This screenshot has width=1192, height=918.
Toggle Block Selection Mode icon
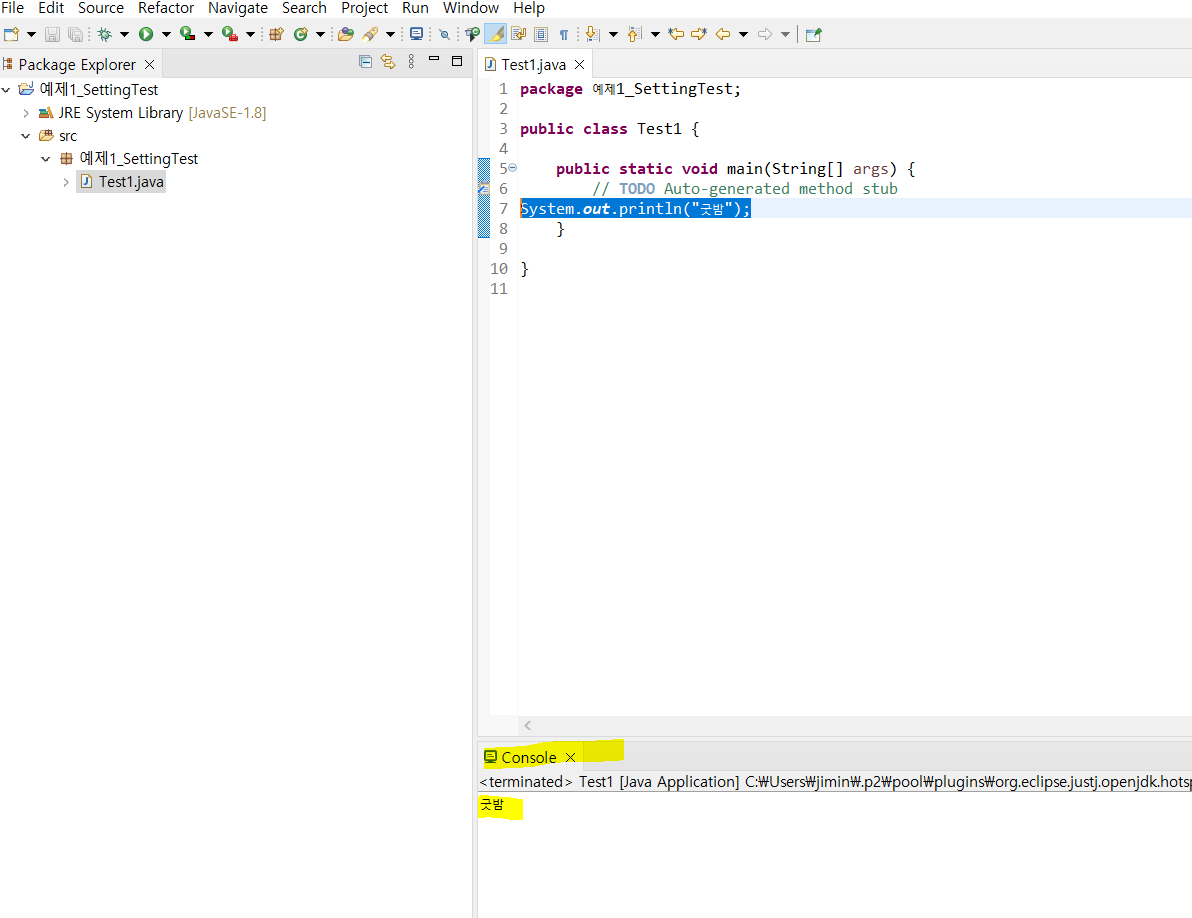tap(541, 34)
